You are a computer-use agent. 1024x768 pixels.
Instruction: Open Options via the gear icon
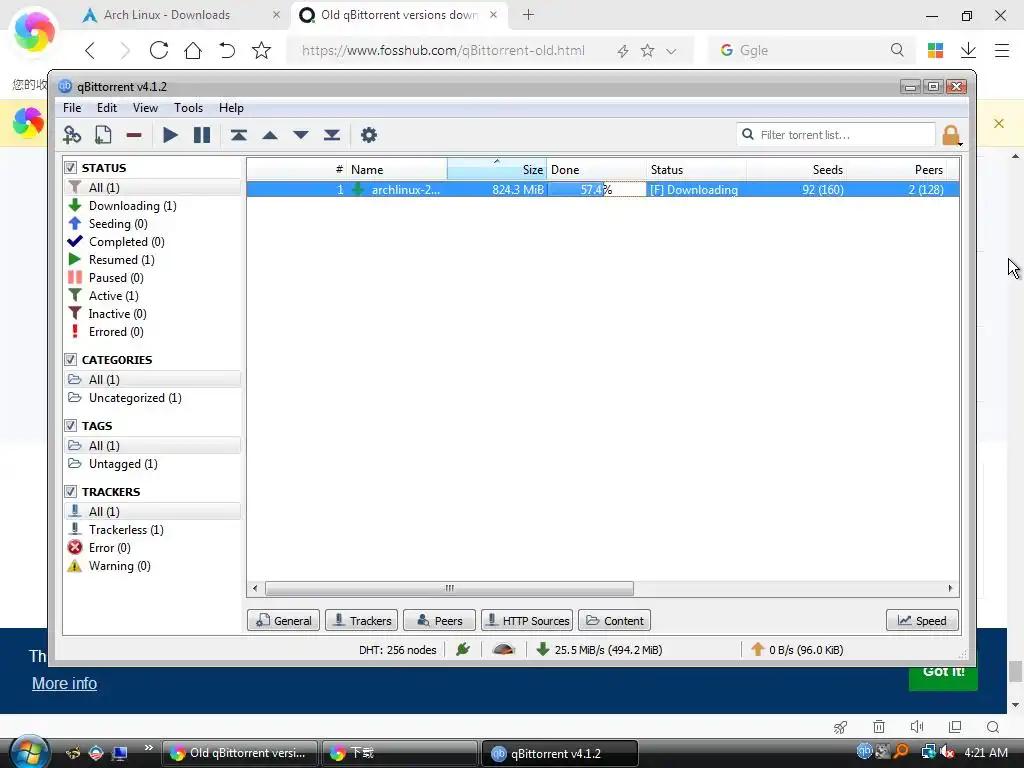pos(369,135)
